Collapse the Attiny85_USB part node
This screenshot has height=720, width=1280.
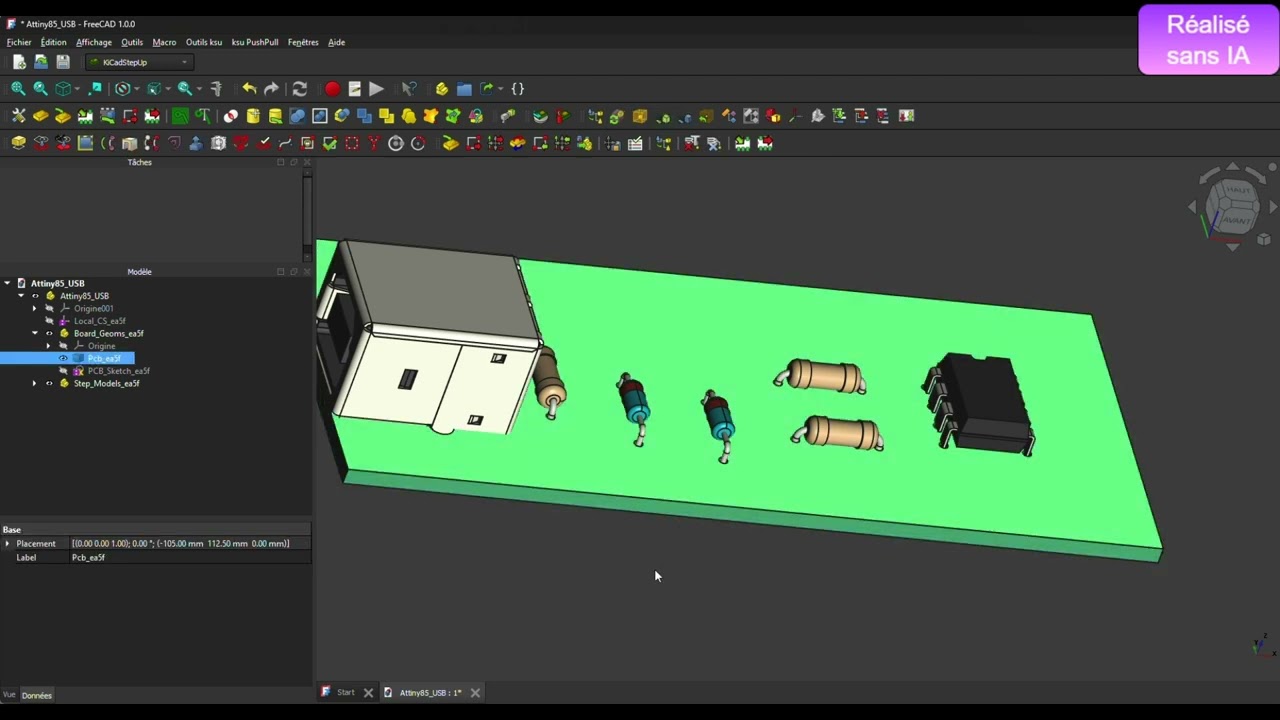point(21,296)
